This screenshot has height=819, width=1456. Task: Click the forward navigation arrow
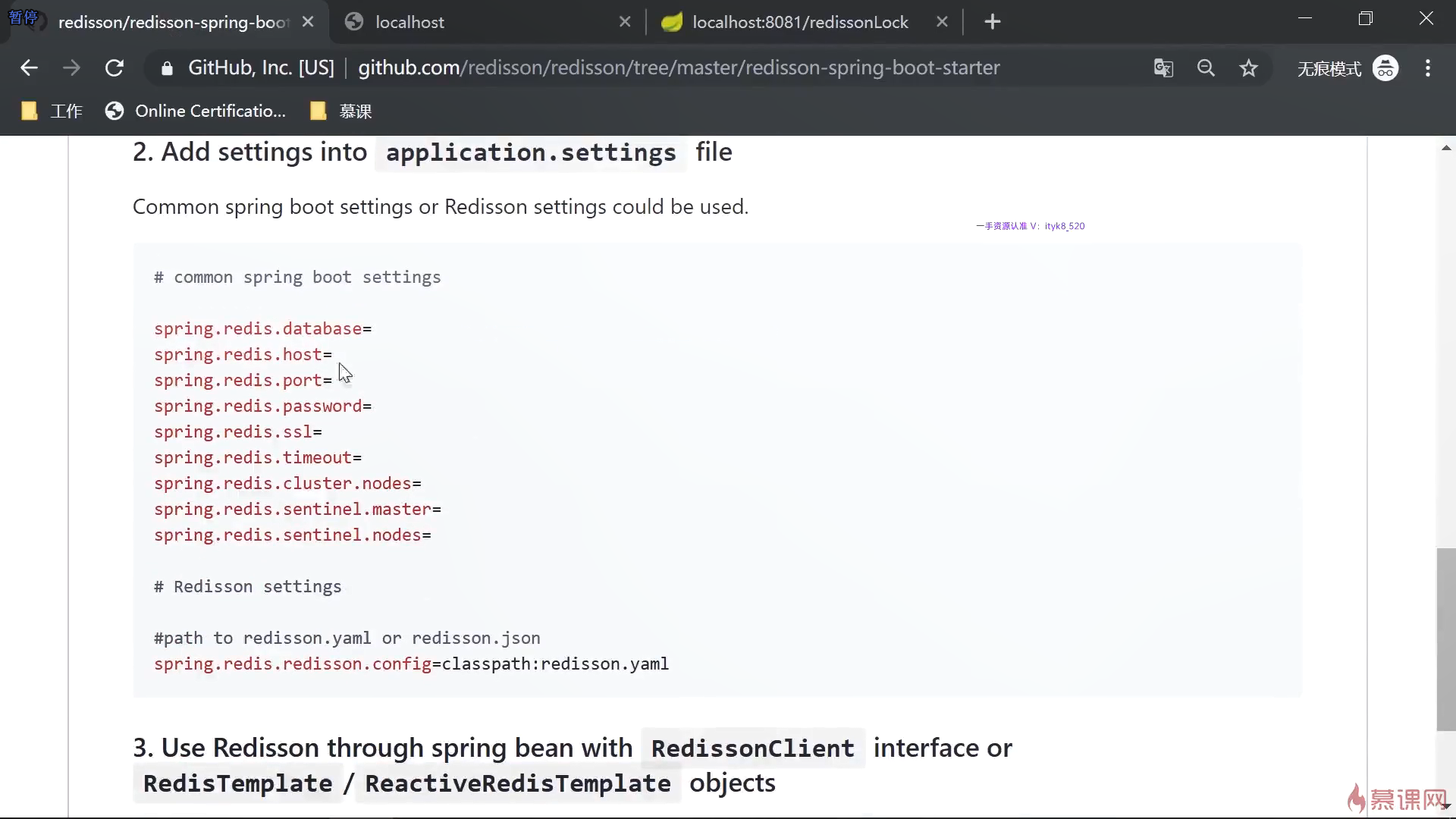71,68
